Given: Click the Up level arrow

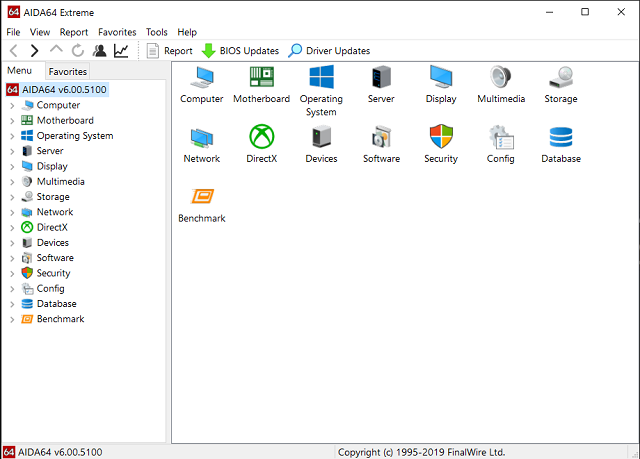Looking at the screenshot, I should [x=56, y=49].
